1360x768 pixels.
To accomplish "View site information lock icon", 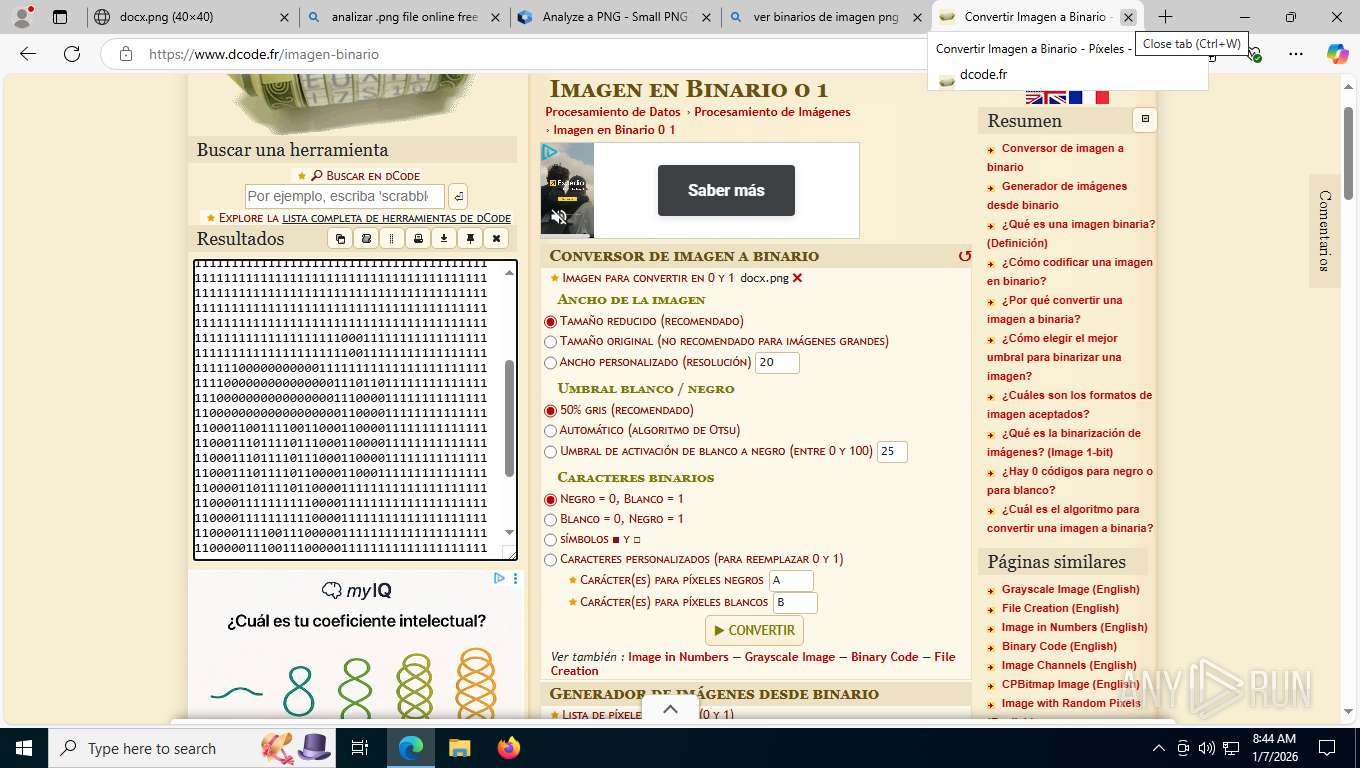I will pyautogui.click(x=126, y=54).
